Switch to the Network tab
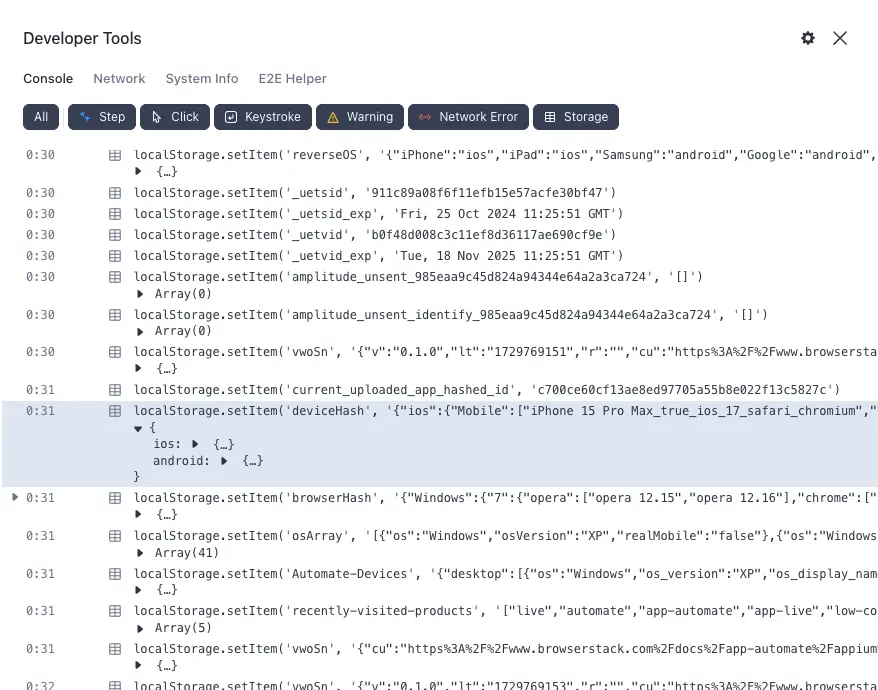Viewport: 878px width, 690px height. coord(119,78)
